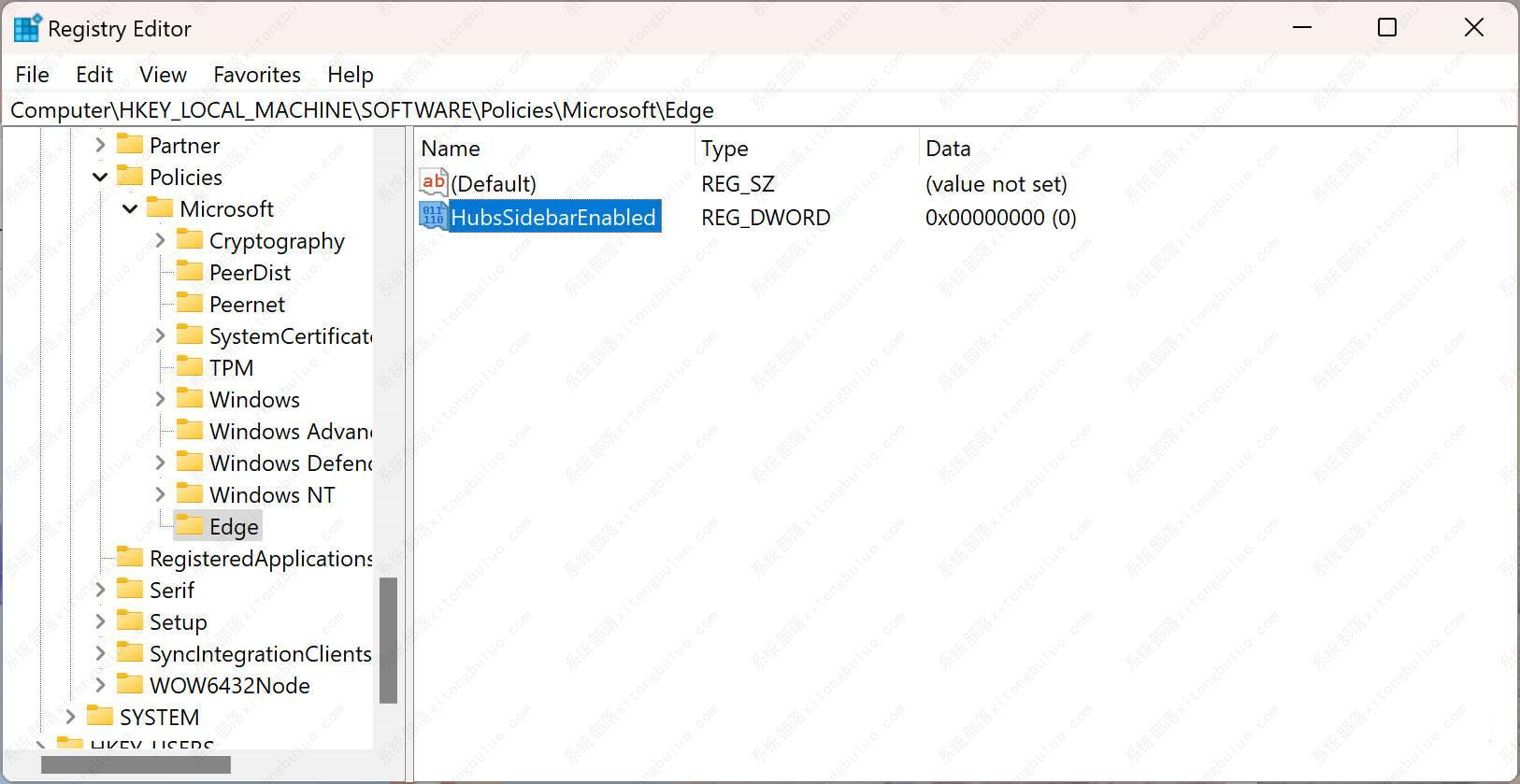The width and height of the screenshot is (1520, 784).
Task: Select the Edge key label in tree
Action: (x=234, y=527)
